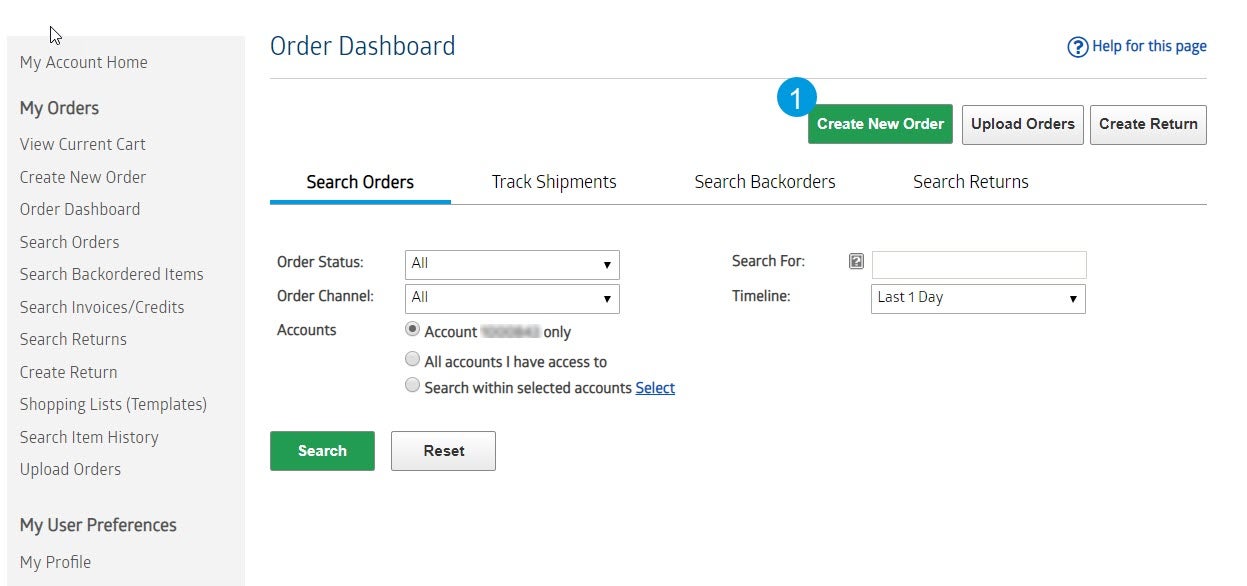Click the Help question mark icon
Viewport: 1247px width, 586px height.
[x=1077, y=47]
